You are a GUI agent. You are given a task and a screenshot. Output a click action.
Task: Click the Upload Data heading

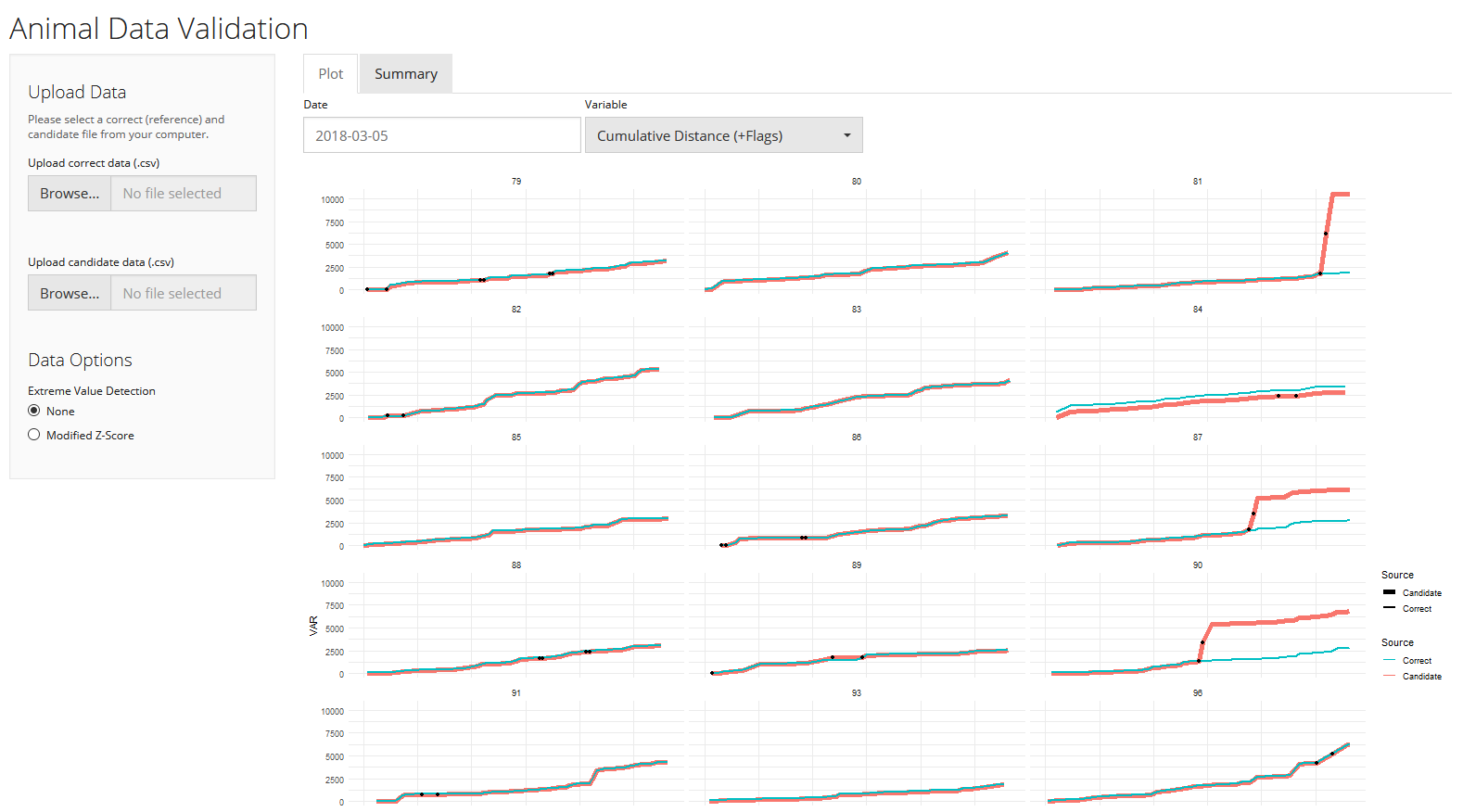[77, 92]
